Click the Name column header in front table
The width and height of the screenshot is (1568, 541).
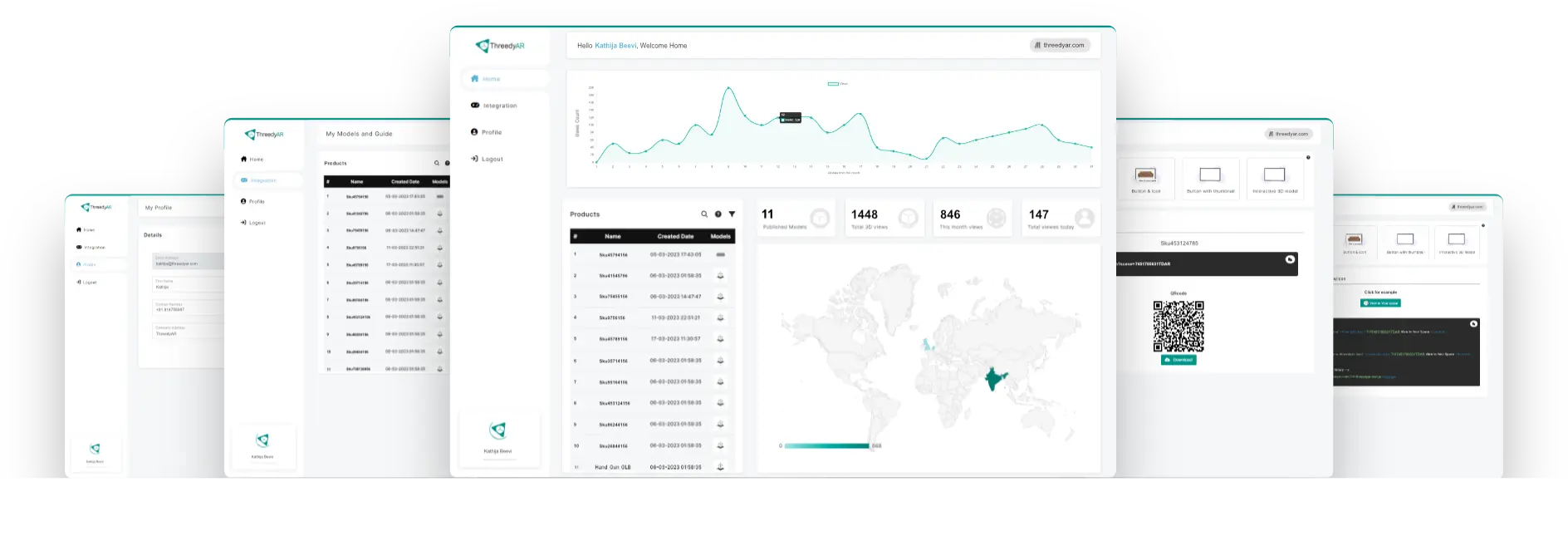tap(613, 236)
